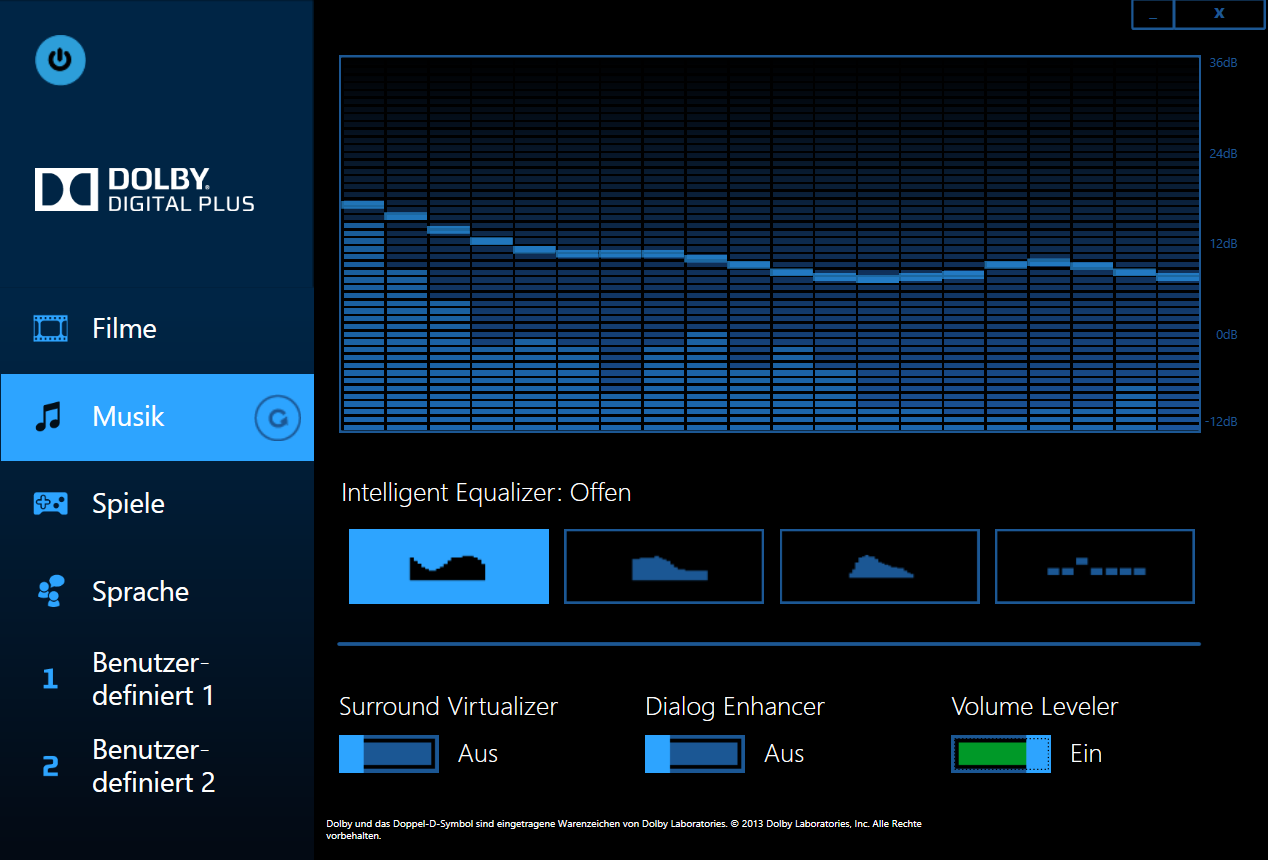Click Aus text beside Surround Virtualizer
The width and height of the screenshot is (1268, 860).
478,754
